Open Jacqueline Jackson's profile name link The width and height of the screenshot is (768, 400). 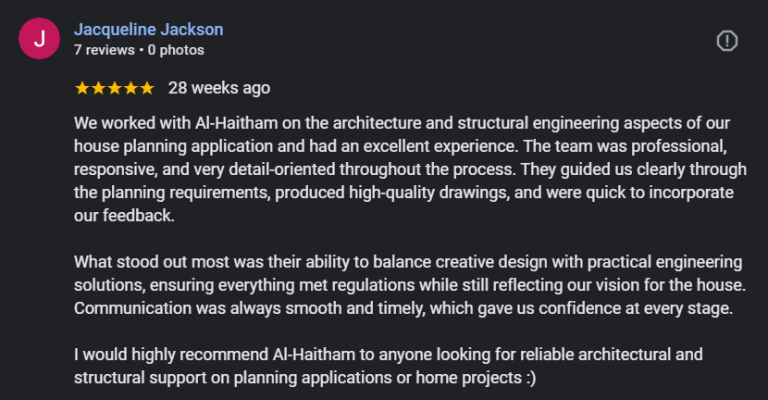click(x=148, y=30)
